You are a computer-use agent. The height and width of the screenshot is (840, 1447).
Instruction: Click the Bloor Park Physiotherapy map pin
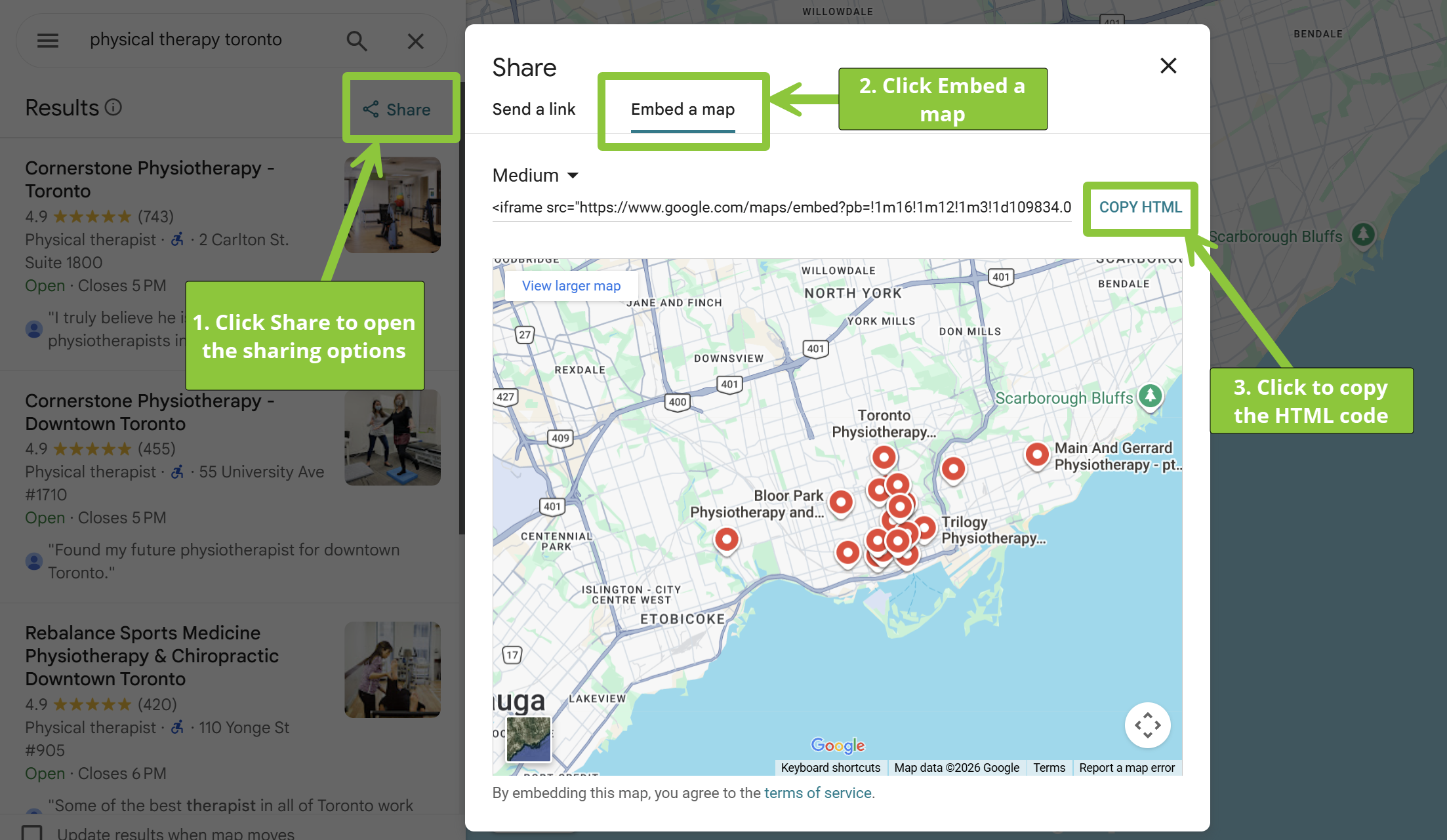coord(841,502)
